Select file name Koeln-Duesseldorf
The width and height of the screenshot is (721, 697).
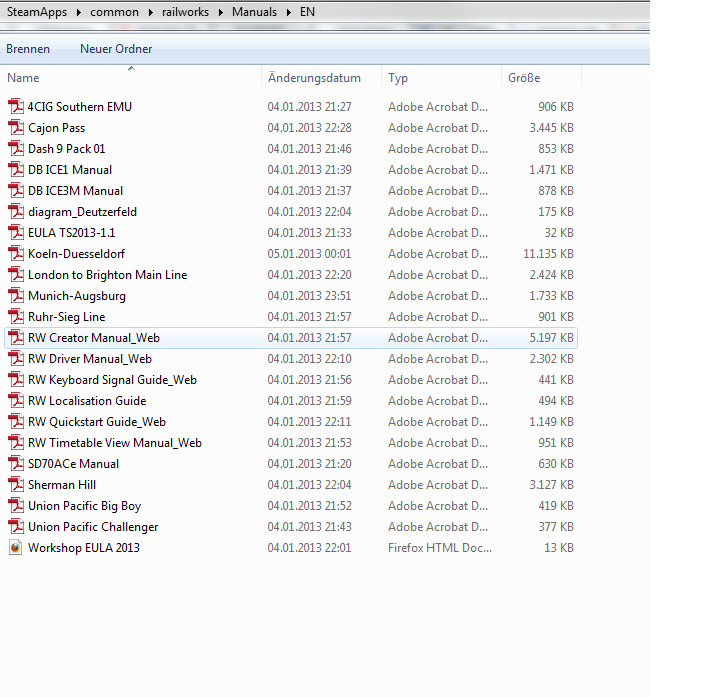[76, 254]
